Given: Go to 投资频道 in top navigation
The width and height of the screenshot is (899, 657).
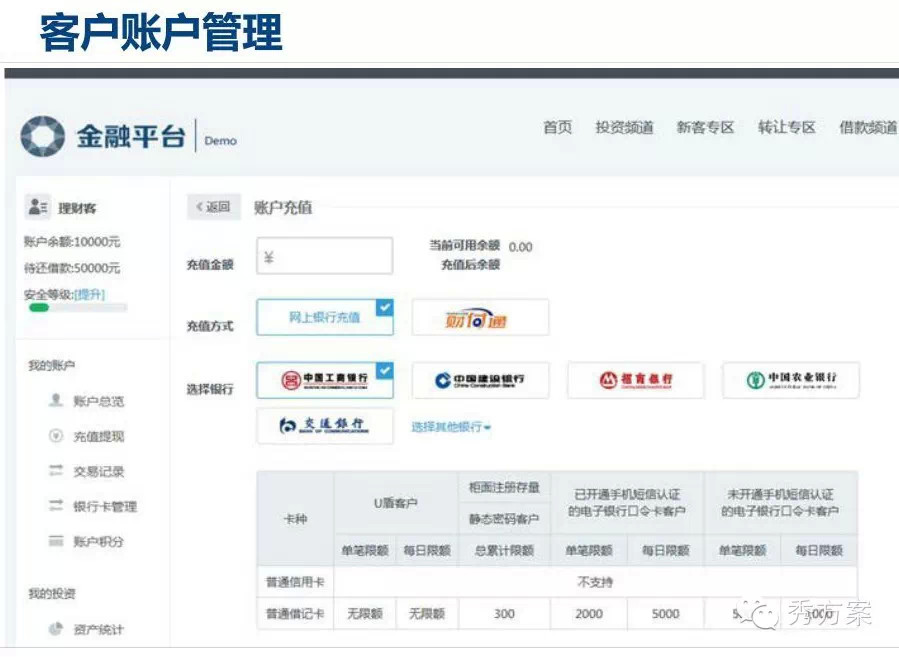Looking at the screenshot, I should pyautogui.click(x=624, y=127).
